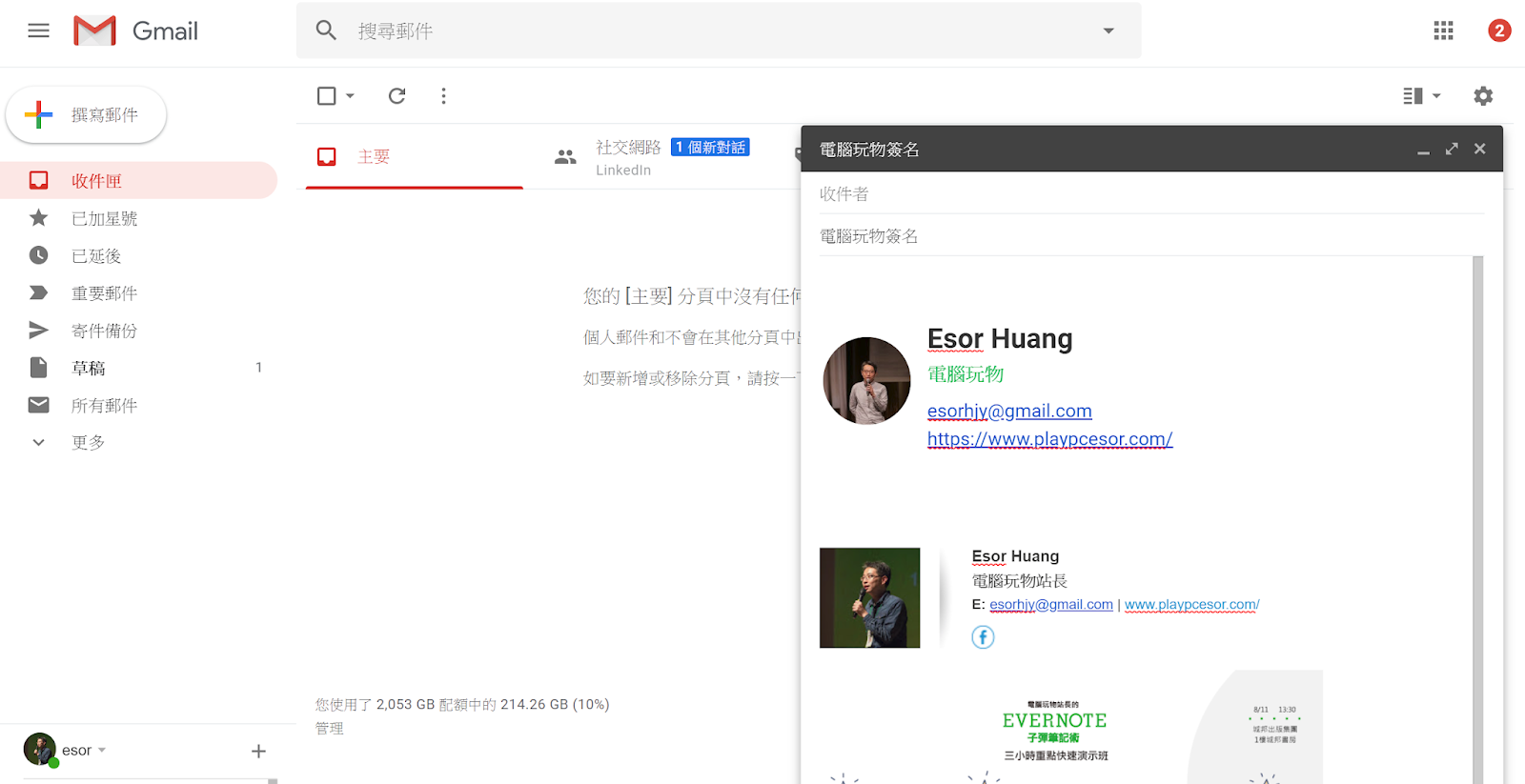1525x784 pixels.
Task: Select the 主要 inbox tab
Action: coord(373,156)
